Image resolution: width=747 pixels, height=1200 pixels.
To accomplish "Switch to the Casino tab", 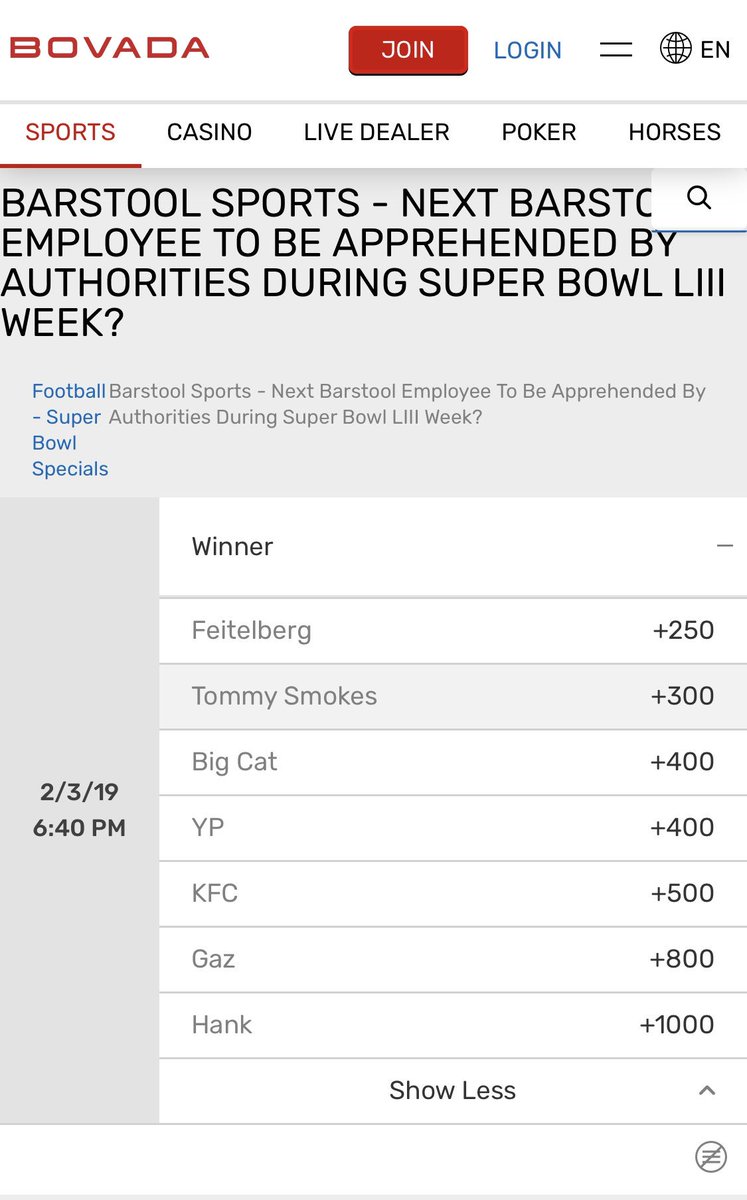I will coord(209,132).
